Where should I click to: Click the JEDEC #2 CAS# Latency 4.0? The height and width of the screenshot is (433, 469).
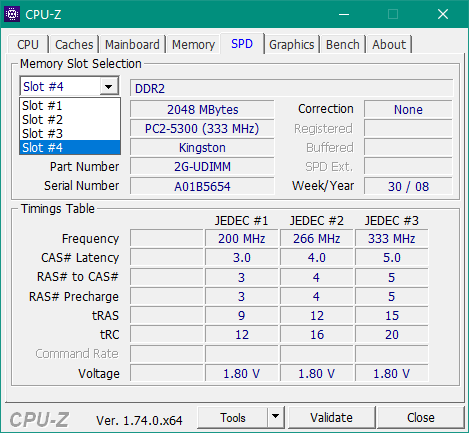coord(317,258)
